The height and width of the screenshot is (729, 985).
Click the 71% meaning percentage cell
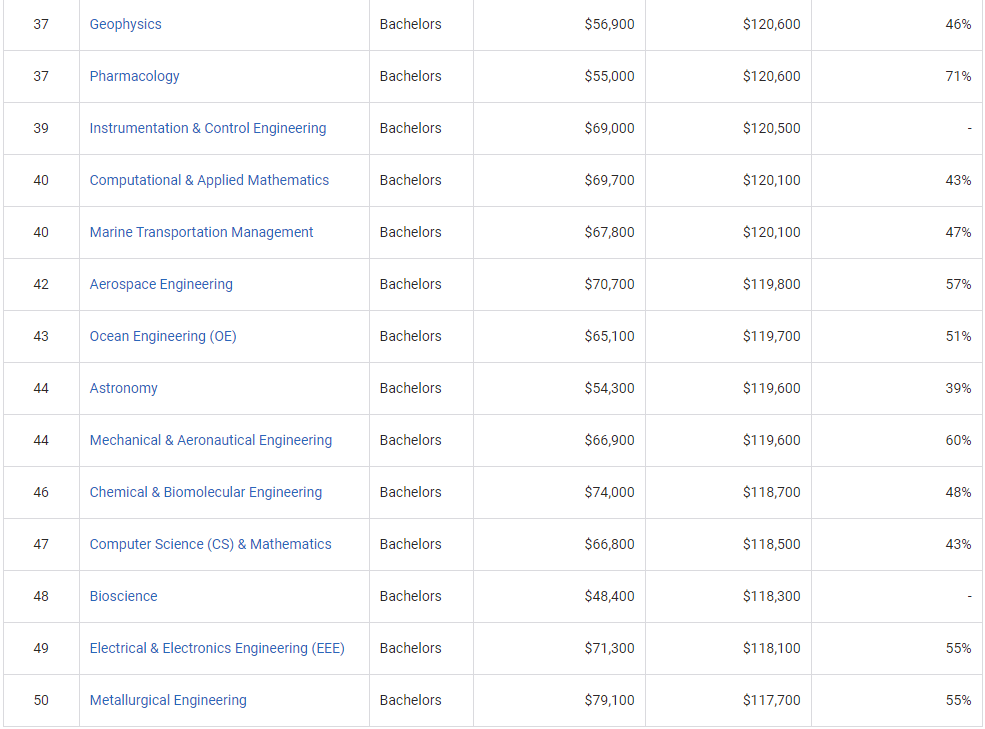896,77
